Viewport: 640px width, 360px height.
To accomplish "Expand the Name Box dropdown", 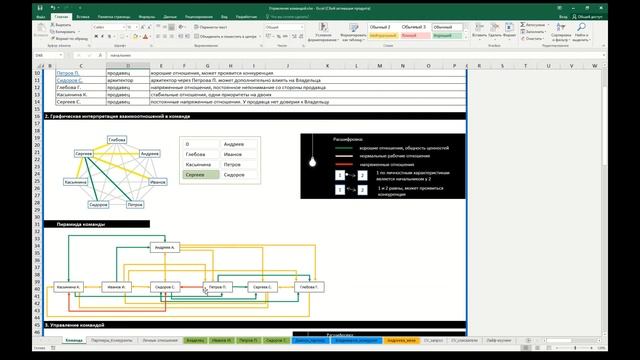I will pyautogui.click(x=61, y=55).
